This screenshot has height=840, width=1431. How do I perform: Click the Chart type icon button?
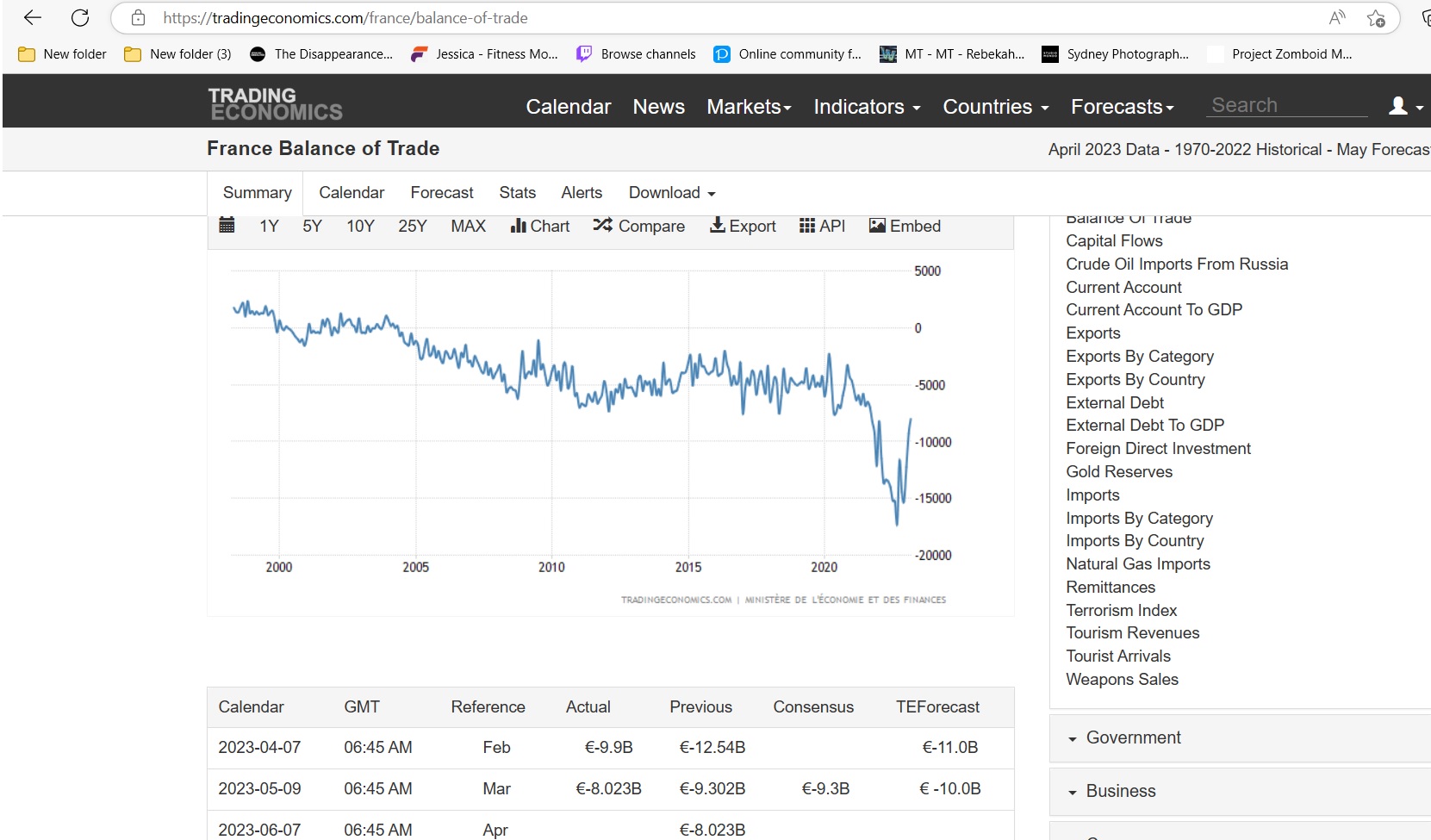[x=540, y=226]
